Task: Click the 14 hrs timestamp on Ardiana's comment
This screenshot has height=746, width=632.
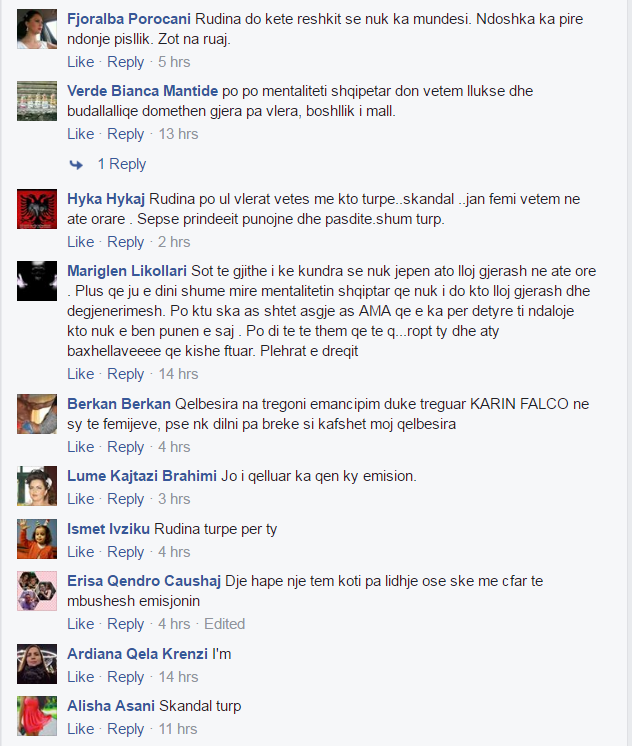Action: (178, 677)
